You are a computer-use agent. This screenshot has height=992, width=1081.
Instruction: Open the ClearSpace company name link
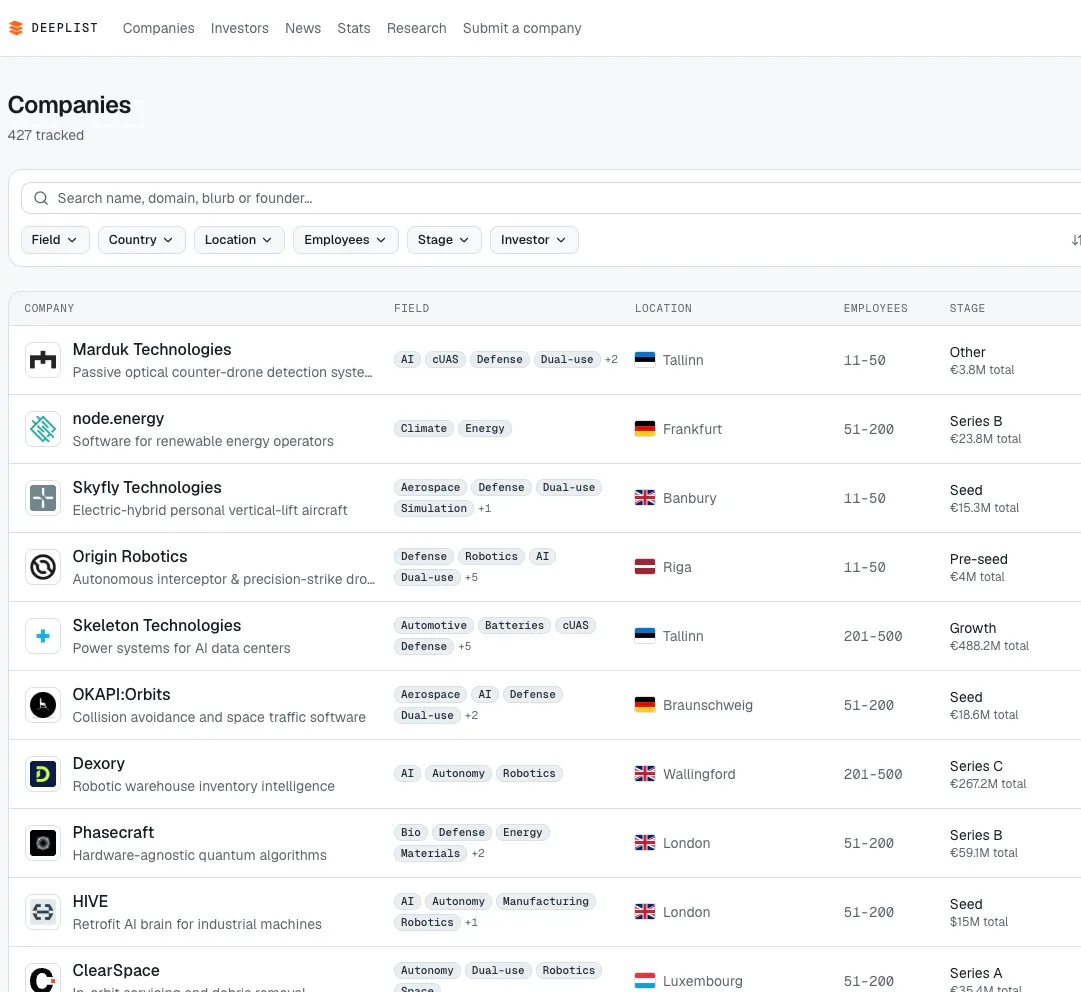pyautogui.click(x=116, y=970)
